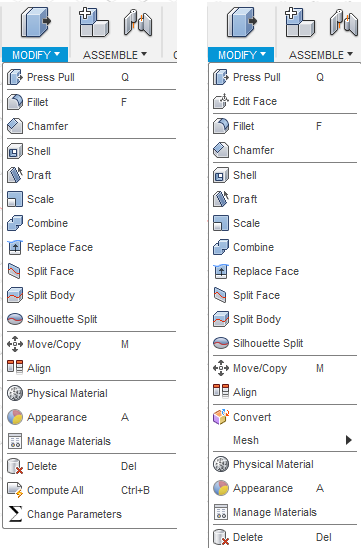The image size is (364, 553).
Task: Open the Mesh submenu arrow
Action: (349, 440)
